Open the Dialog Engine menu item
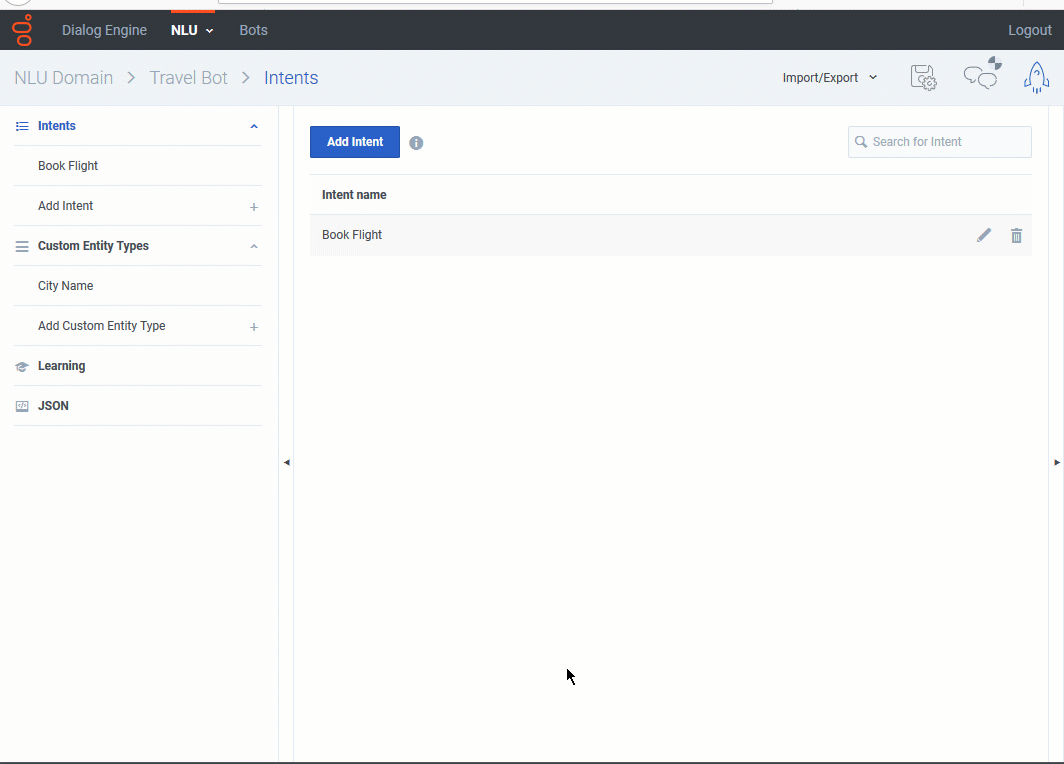 [104, 30]
